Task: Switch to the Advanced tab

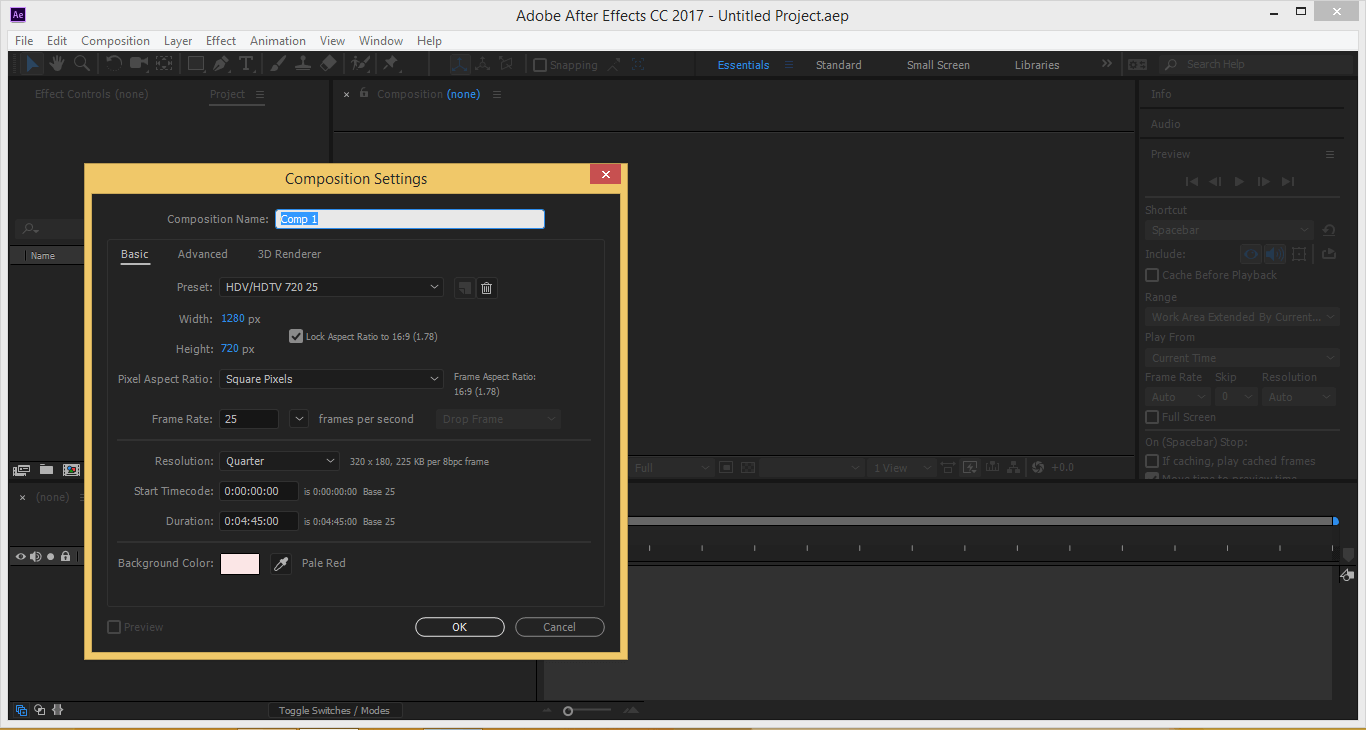Action: coord(203,254)
